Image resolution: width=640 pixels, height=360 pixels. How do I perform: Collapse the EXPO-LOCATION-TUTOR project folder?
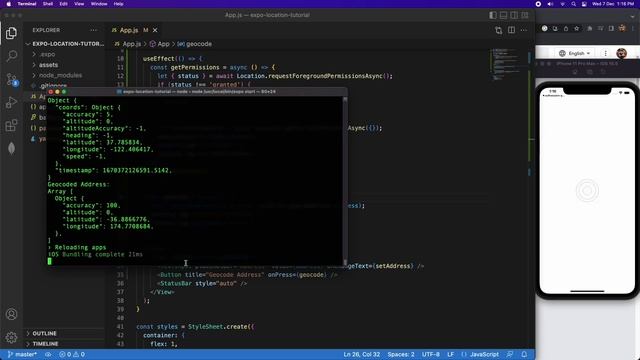point(65,44)
